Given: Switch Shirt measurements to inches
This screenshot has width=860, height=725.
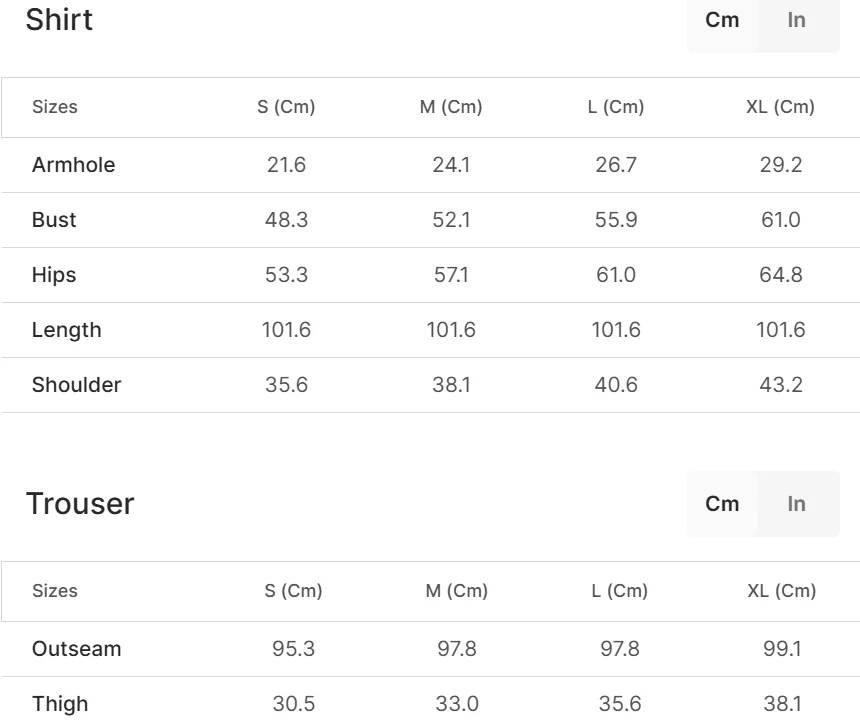Looking at the screenshot, I should [797, 21].
